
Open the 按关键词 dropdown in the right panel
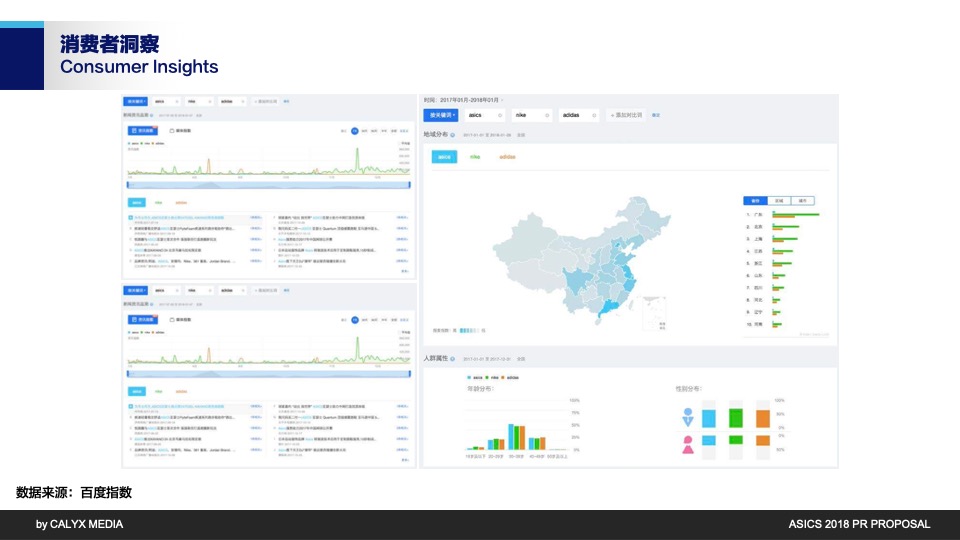(x=441, y=115)
